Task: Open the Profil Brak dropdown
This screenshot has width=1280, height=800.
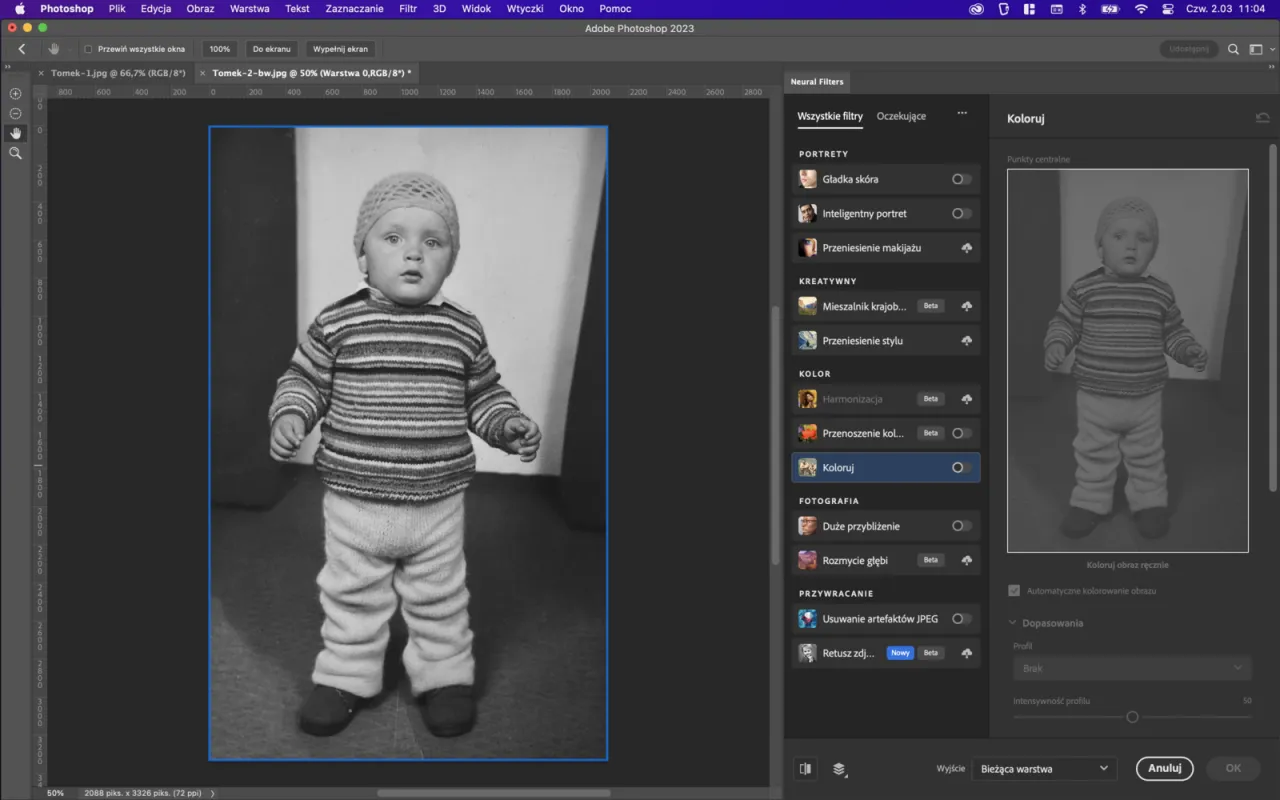Action: click(1132, 667)
